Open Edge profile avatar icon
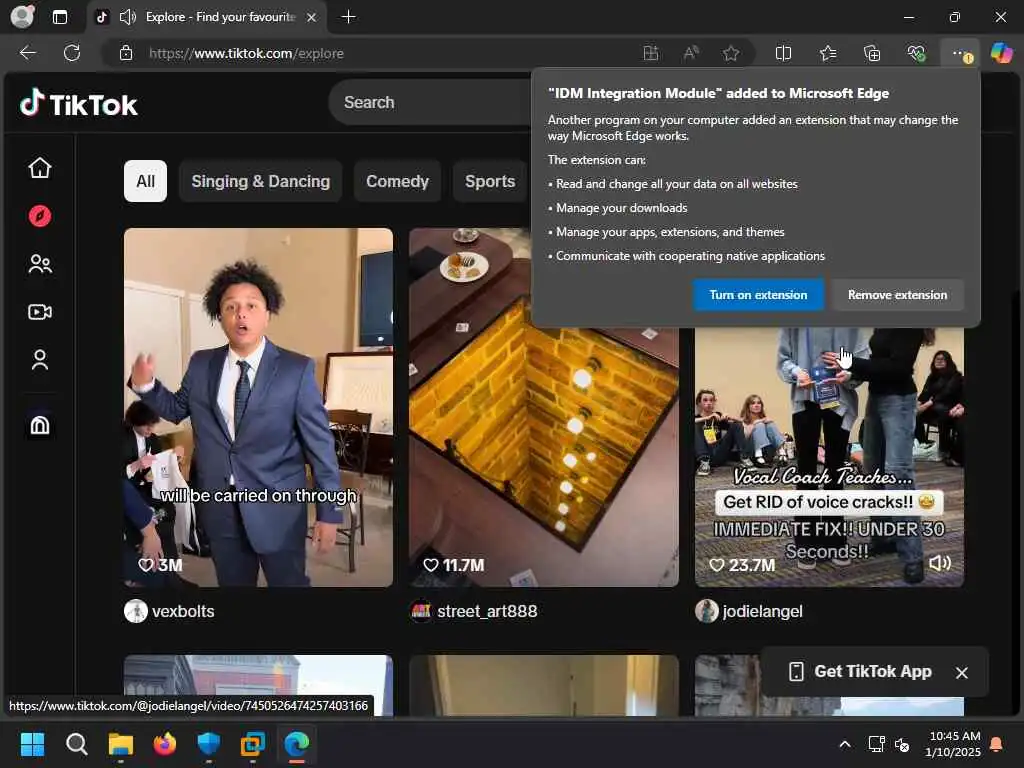This screenshot has width=1024, height=768. (22, 16)
